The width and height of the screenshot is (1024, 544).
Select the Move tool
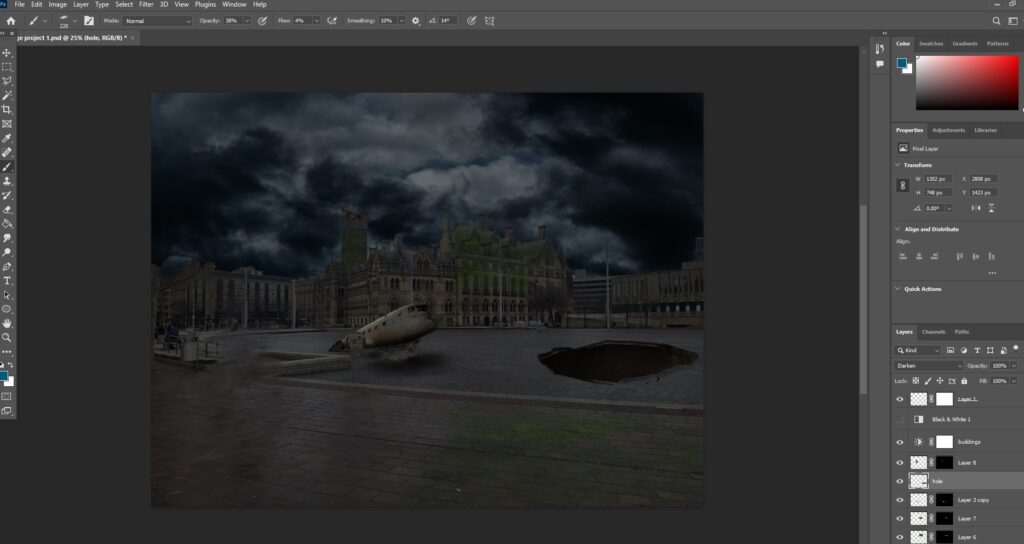(7, 52)
